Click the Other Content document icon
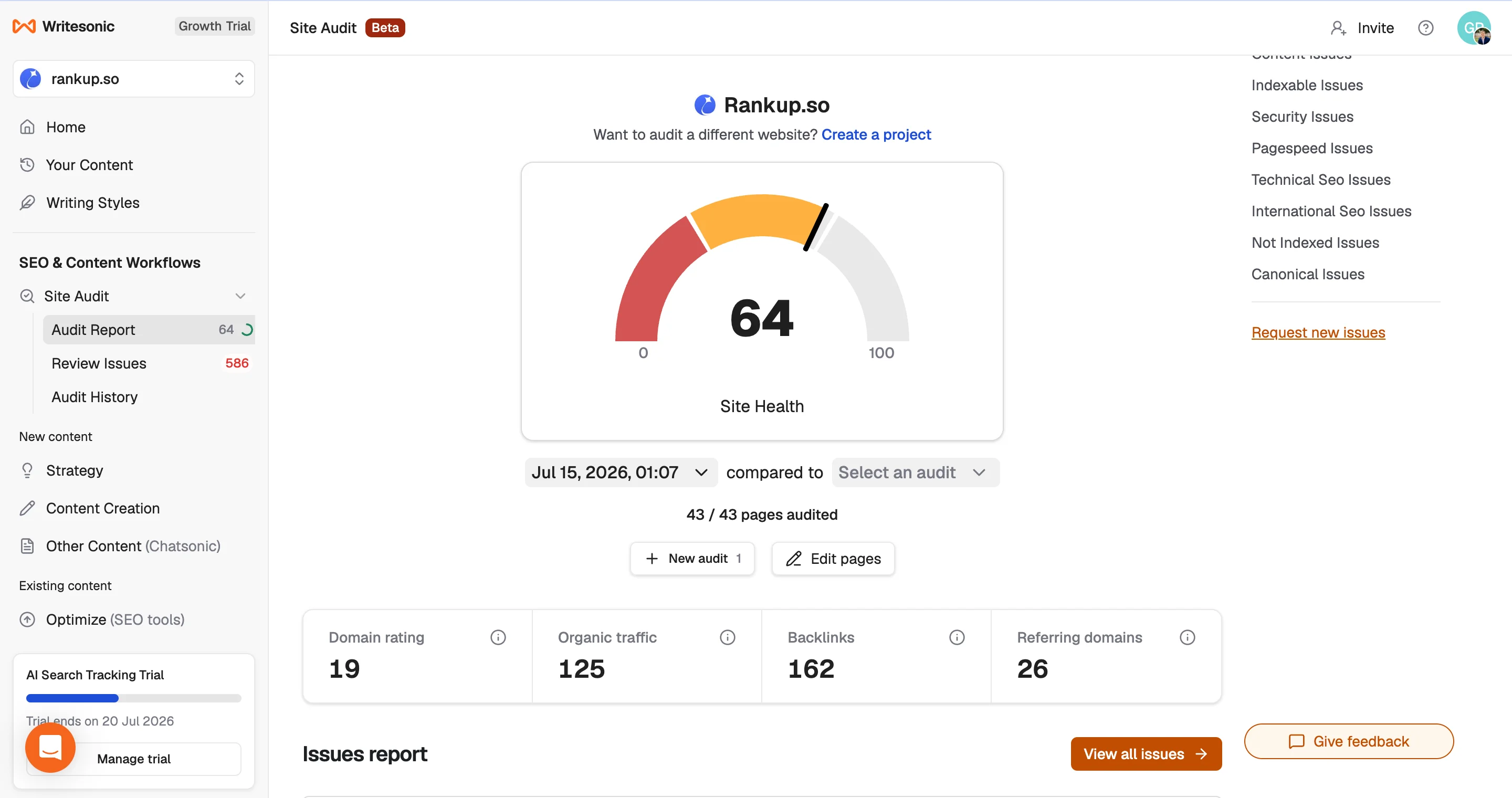Screen dimensions: 1512x798 point(27,547)
